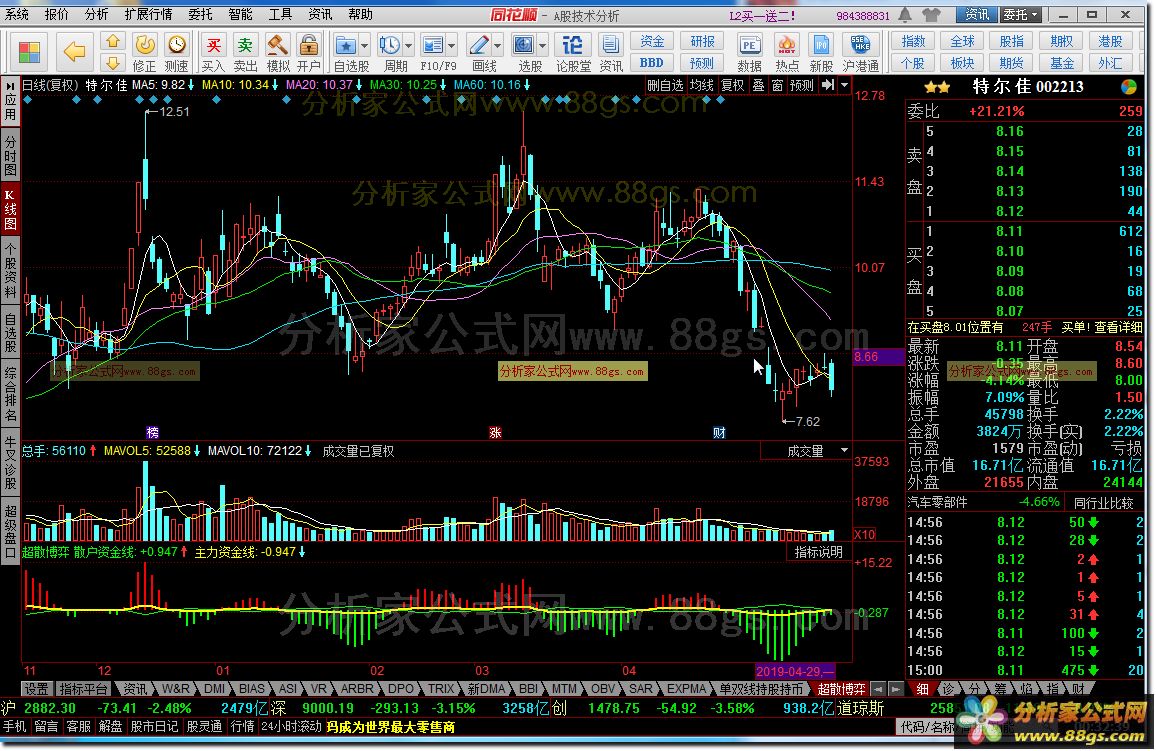Click the BBD button
The width and height of the screenshot is (1156, 751).
pyautogui.click(x=652, y=63)
